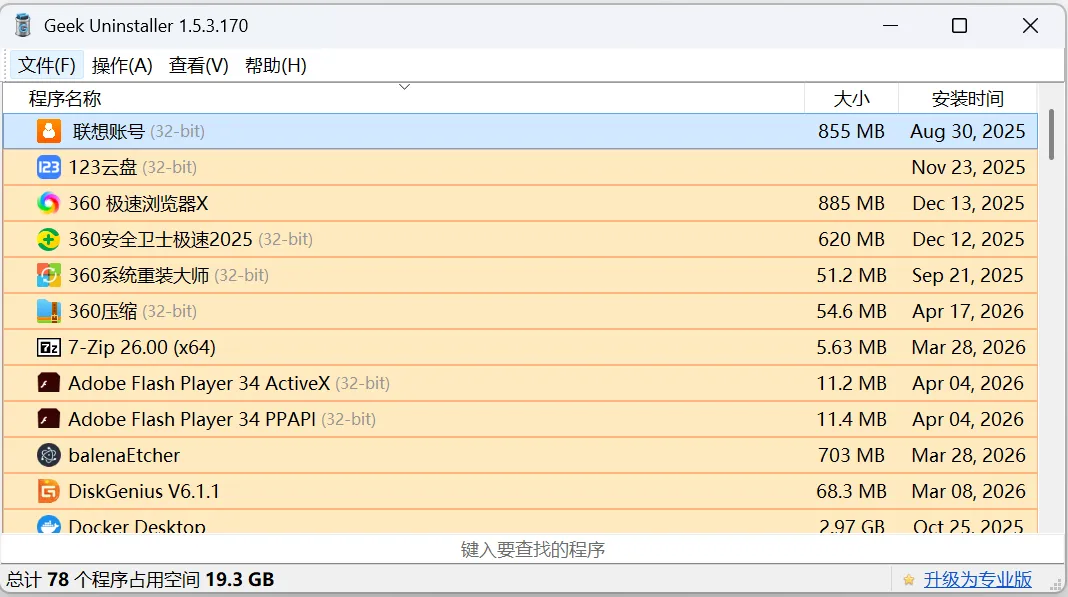The height and width of the screenshot is (597, 1068).
Task: Click the 123云盘 blue icon
Action: coord(48,167)
